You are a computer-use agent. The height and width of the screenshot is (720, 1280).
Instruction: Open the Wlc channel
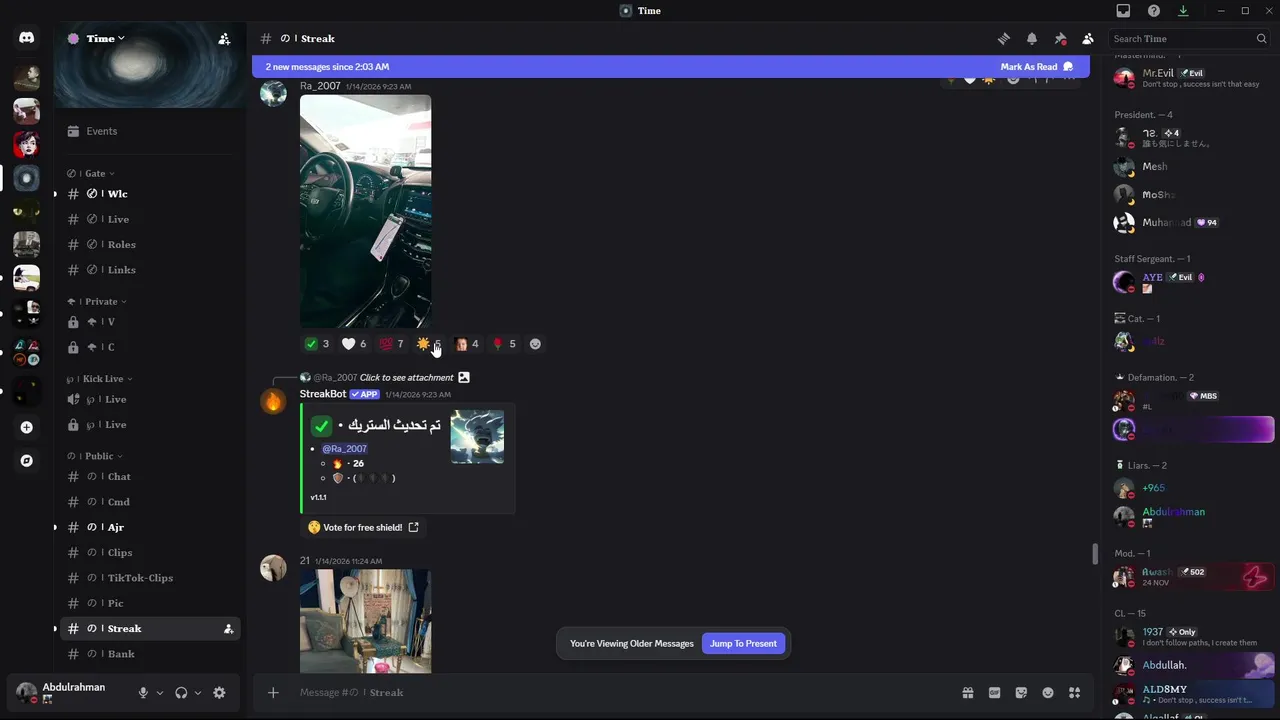[150, 194]
